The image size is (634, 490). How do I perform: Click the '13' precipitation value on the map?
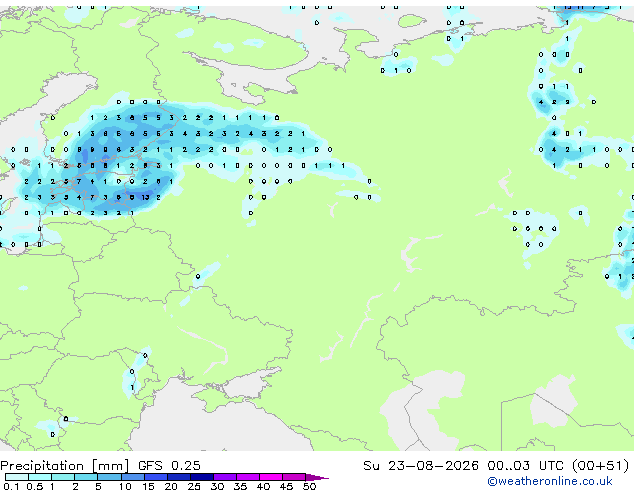click(146, 197)
